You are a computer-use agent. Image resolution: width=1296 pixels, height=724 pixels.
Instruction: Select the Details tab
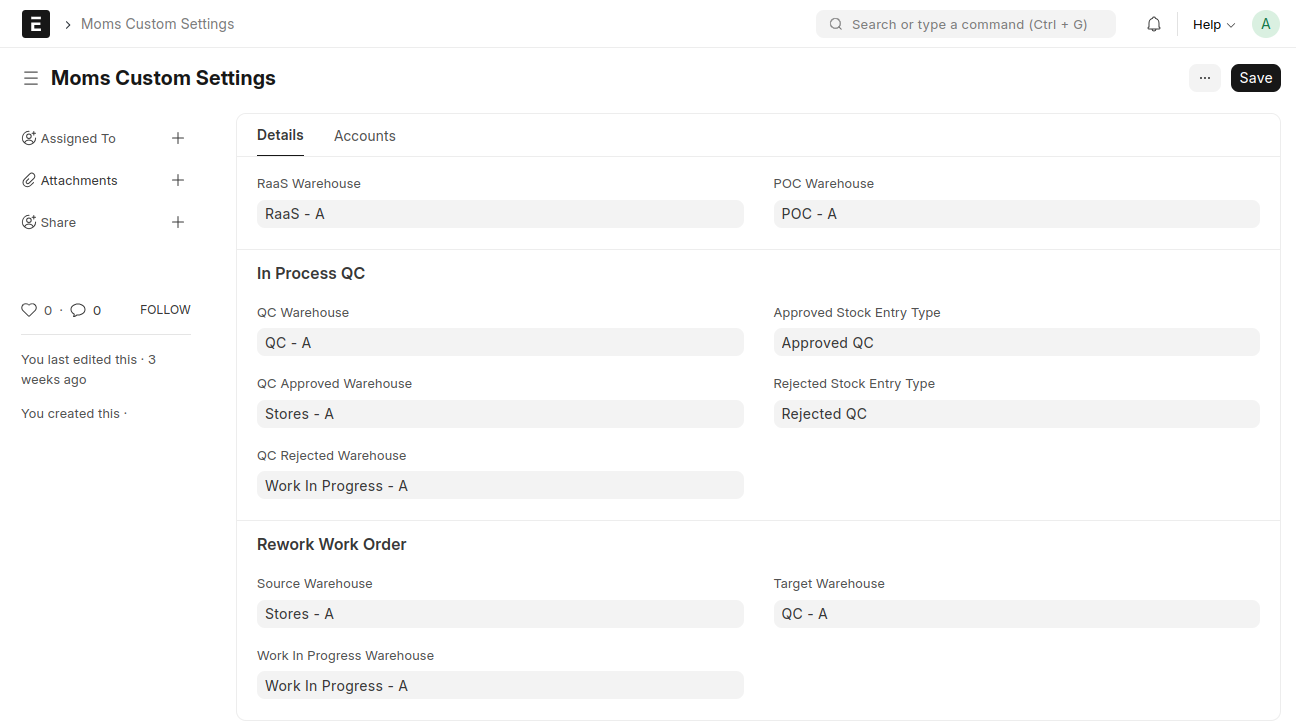click(280, 135)
